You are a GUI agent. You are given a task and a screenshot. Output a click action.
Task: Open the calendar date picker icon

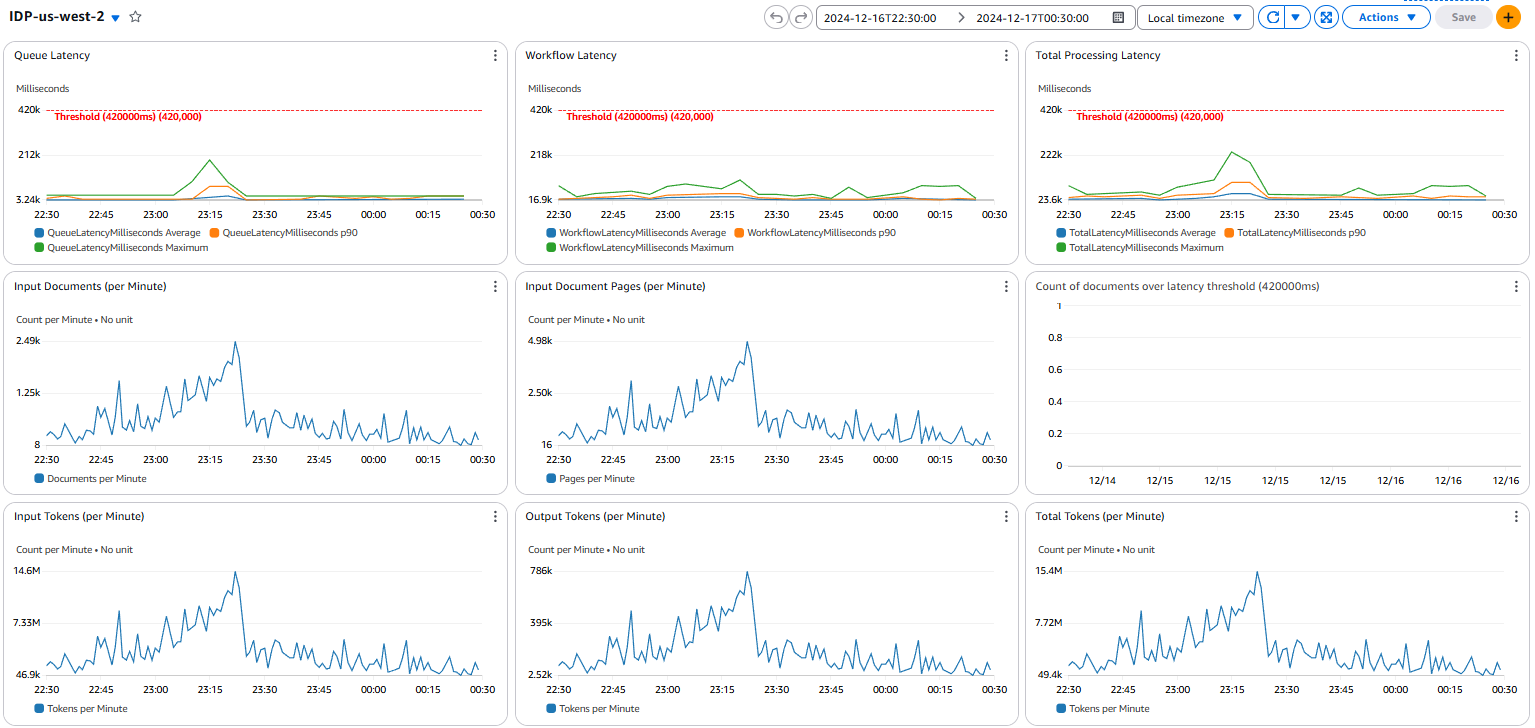(x=1119, y=17)
